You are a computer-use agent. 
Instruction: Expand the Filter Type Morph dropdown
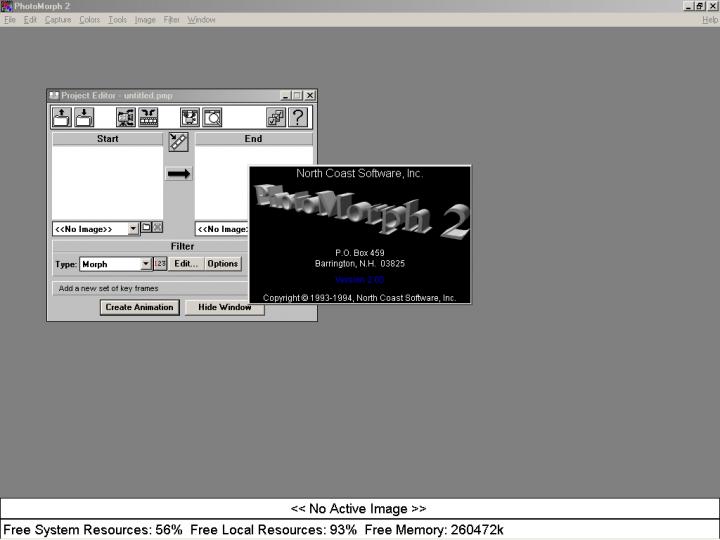click(146, 264)
